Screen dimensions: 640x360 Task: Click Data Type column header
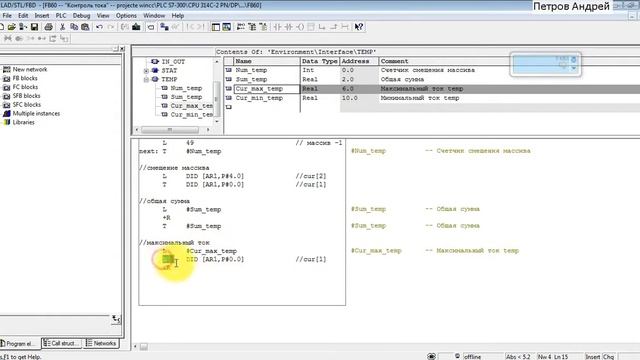click(320, 61)
